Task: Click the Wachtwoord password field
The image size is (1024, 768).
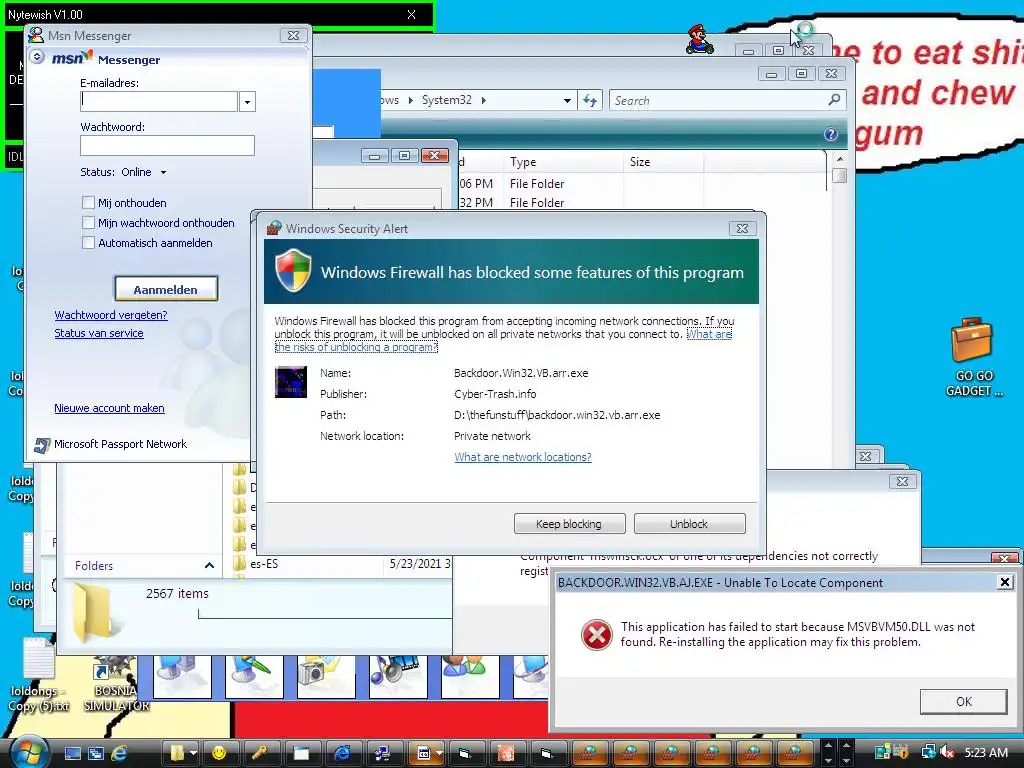Action: point(167,145)
